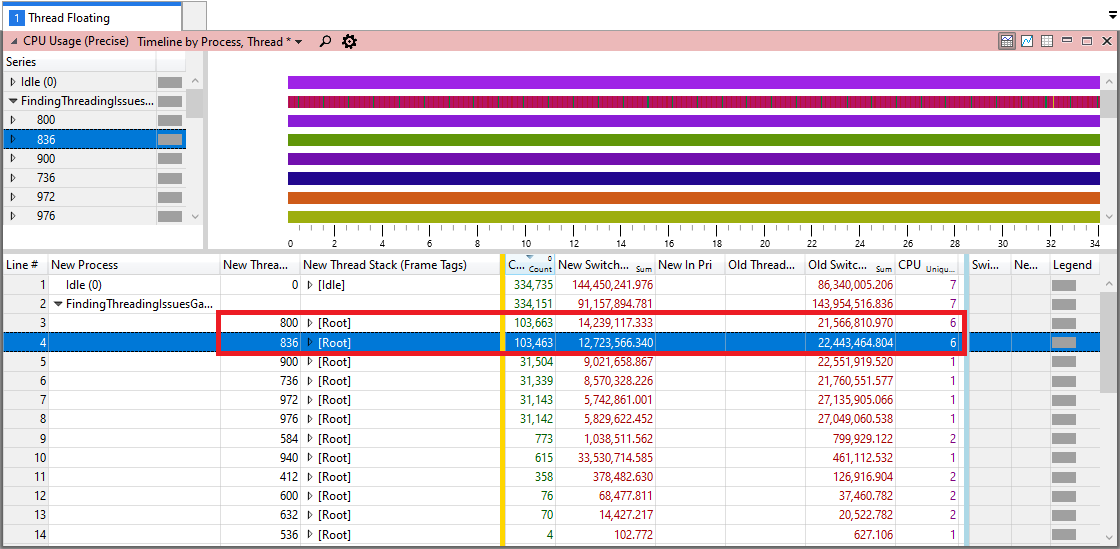Select thread id 536 in line 14
The height and width of the screenshot is (549, 1120).
point(288,534)
